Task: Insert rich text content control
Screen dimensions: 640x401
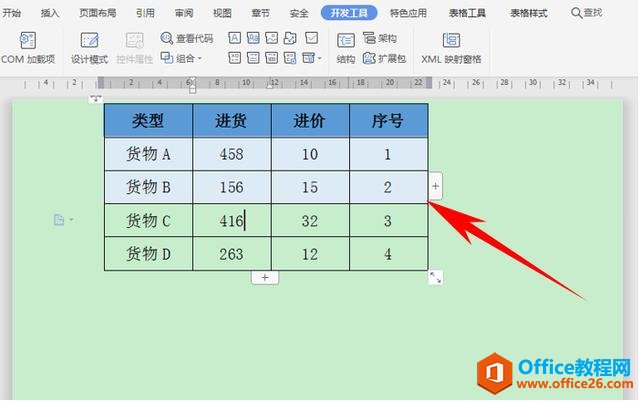Action: (234, 38)
